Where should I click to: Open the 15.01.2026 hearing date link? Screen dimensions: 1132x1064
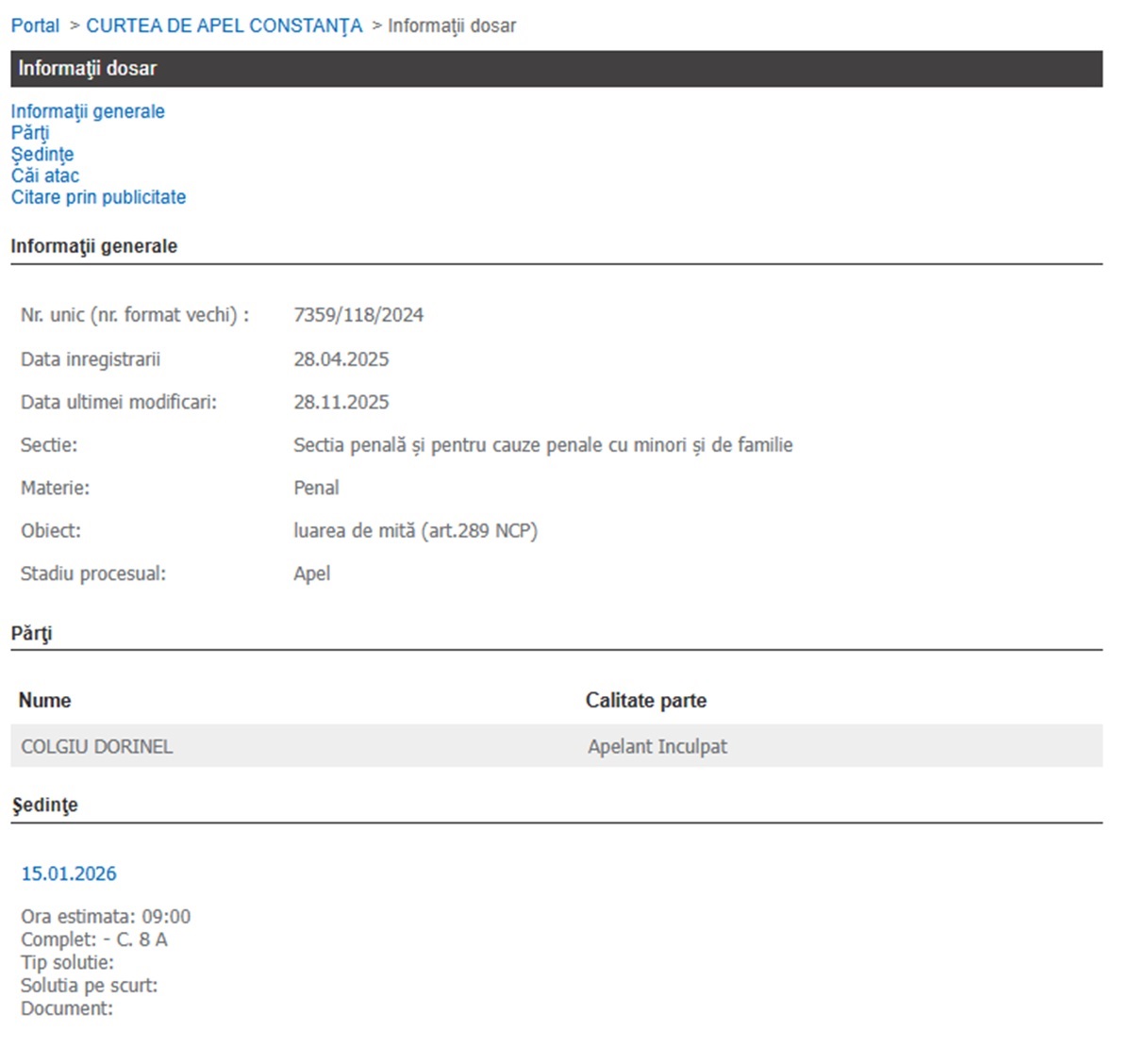click(69, 873)
